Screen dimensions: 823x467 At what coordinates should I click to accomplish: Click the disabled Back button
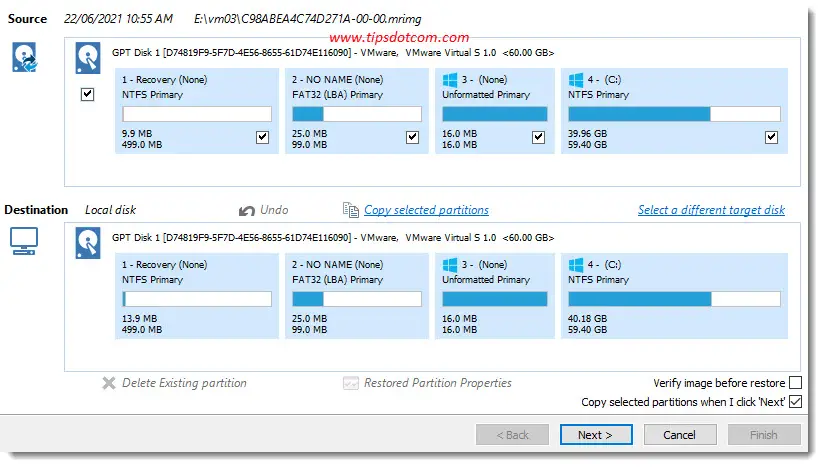tap(512, 435)
